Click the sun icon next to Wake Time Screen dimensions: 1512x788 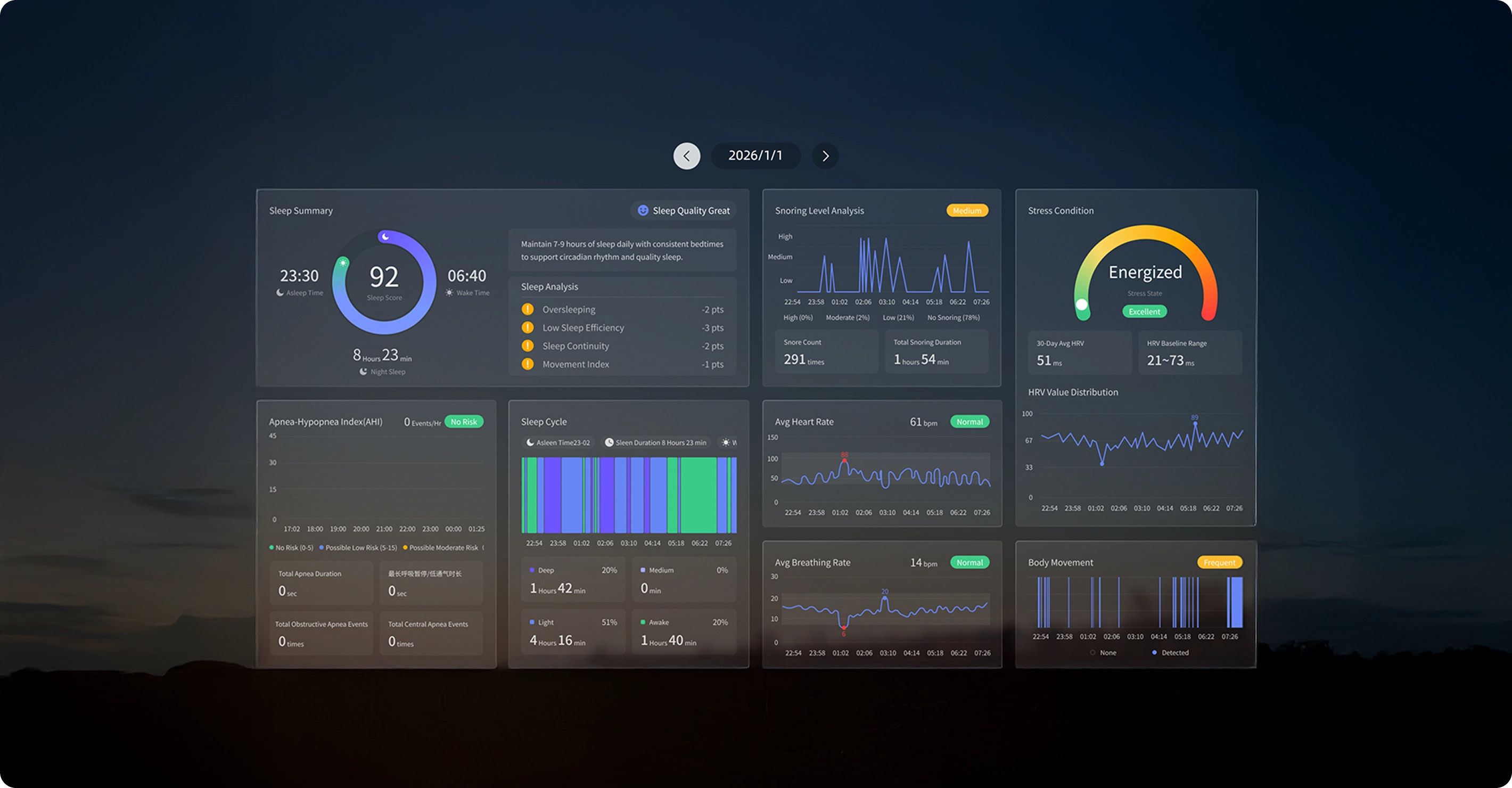[449, 292]
